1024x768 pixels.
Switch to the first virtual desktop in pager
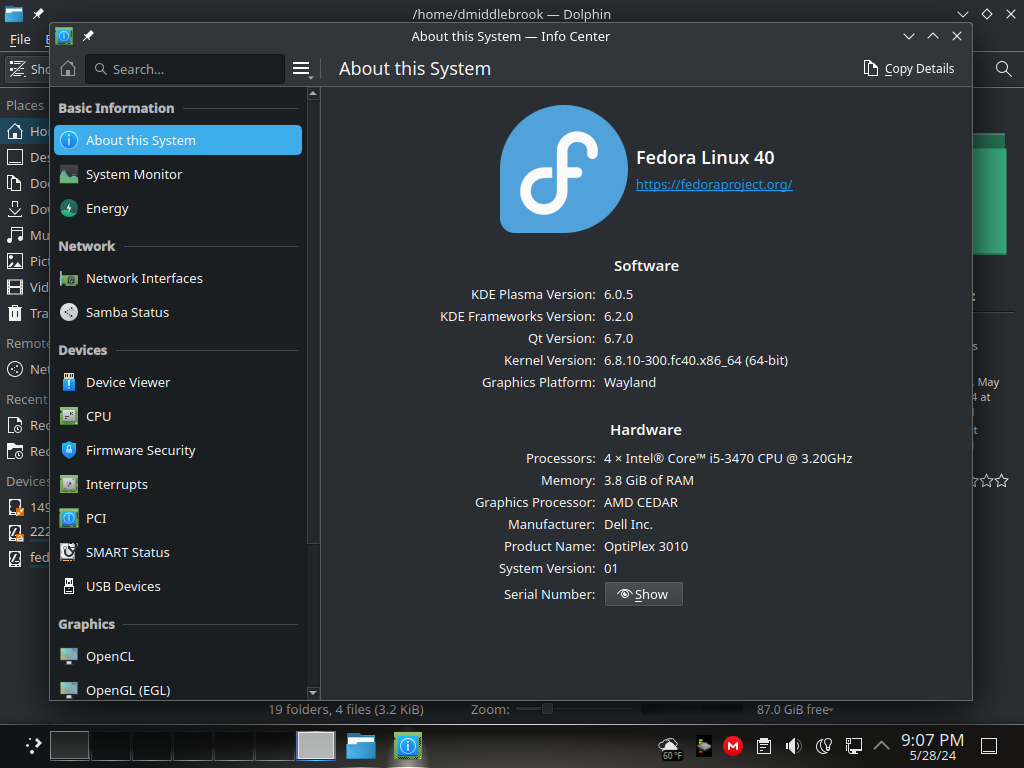[x=69, y=745]
